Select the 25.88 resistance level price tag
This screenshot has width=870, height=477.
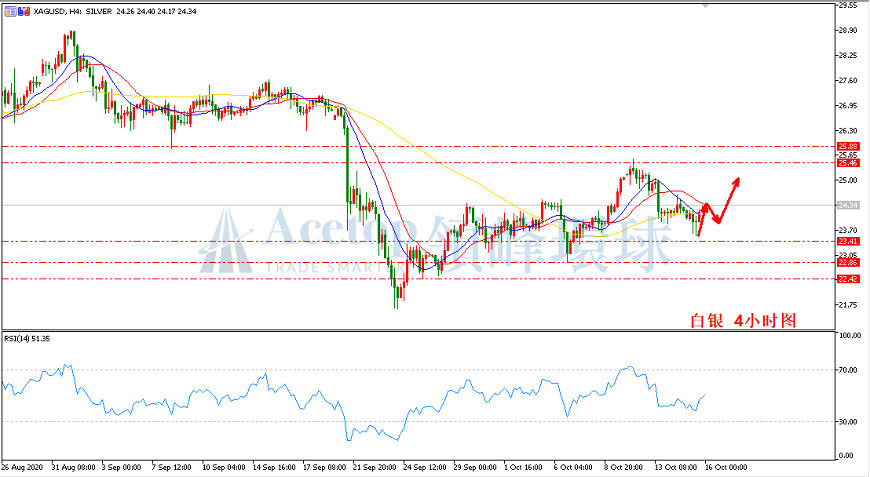(x=848, y=146)
